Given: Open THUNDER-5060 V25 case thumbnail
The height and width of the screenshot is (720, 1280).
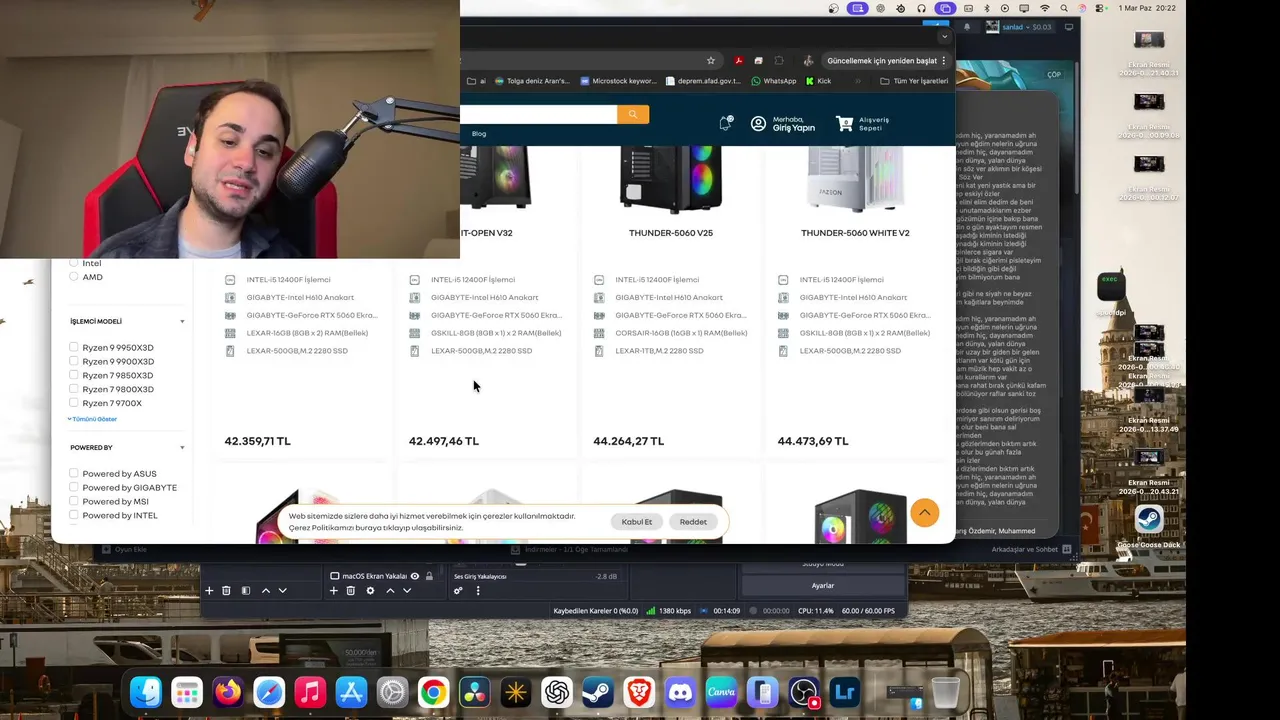Looking at the screenshot, I should [x=671, y=180].
